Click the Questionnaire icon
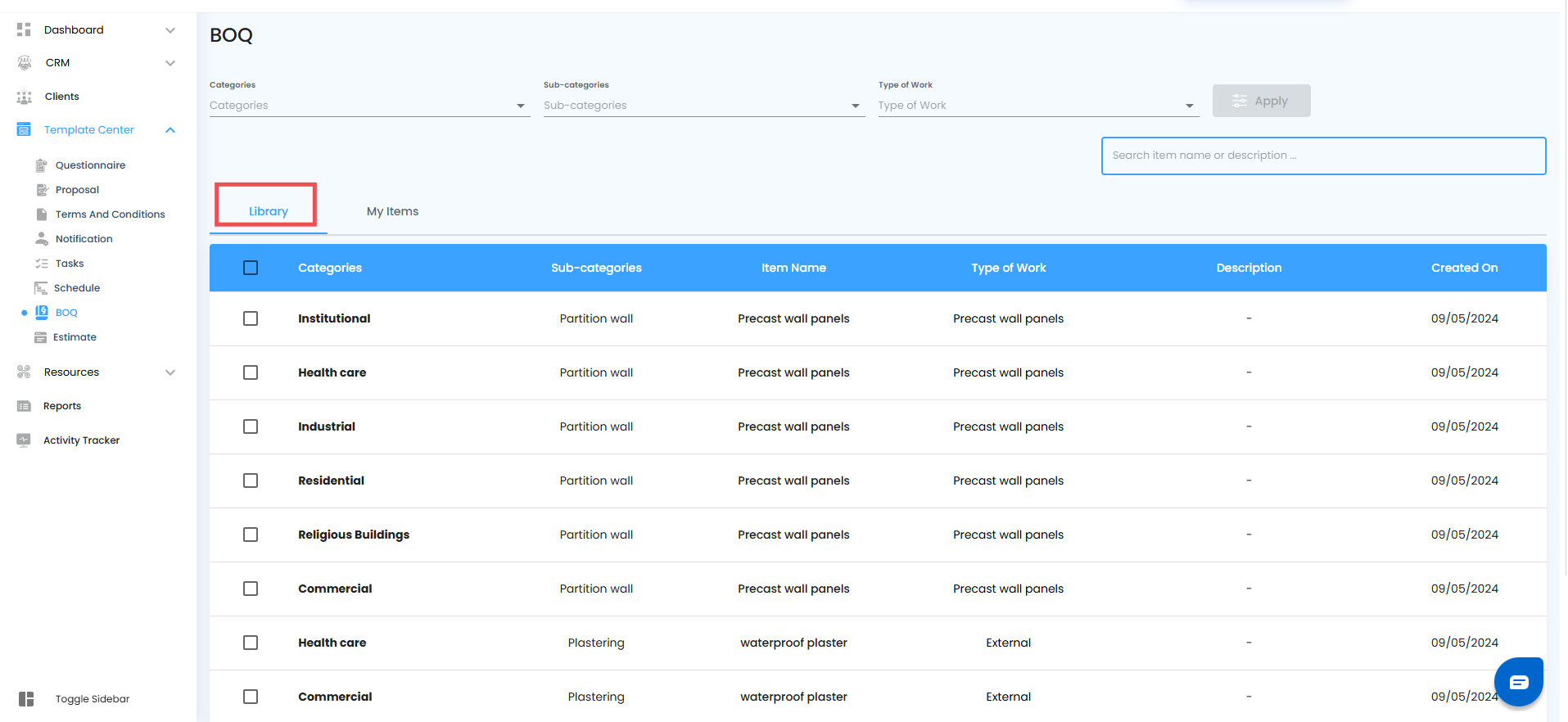 pos(42,165)
